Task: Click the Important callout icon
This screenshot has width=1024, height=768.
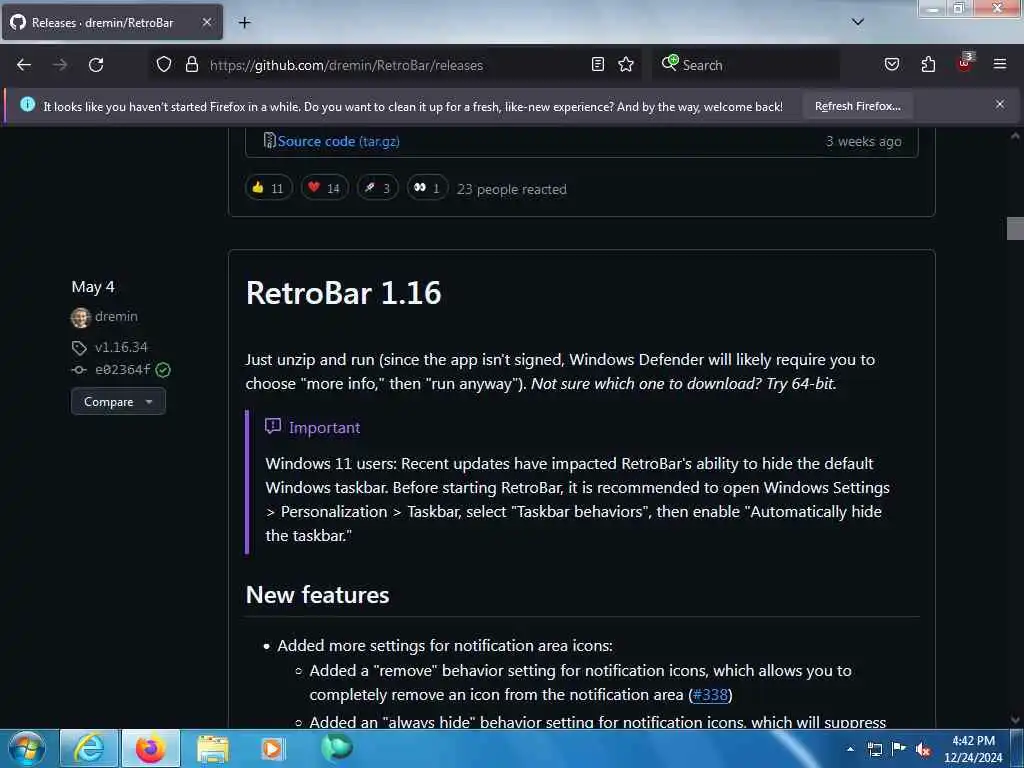Action: 273,426
